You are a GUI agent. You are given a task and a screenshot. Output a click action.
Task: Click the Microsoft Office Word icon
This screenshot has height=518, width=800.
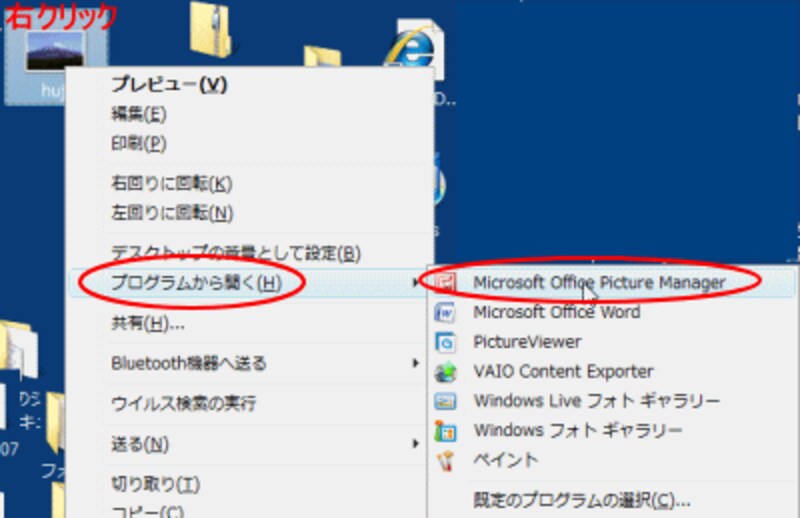[x=445, y=312]
